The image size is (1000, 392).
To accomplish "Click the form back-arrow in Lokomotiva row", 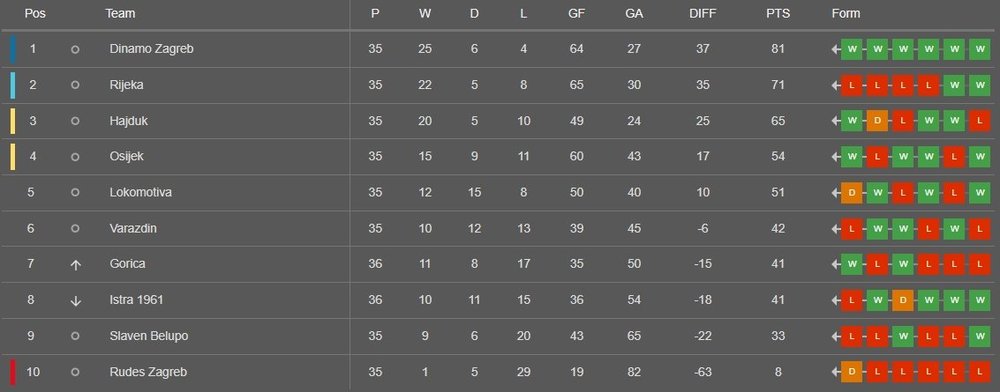I will [x=835, y=193].
